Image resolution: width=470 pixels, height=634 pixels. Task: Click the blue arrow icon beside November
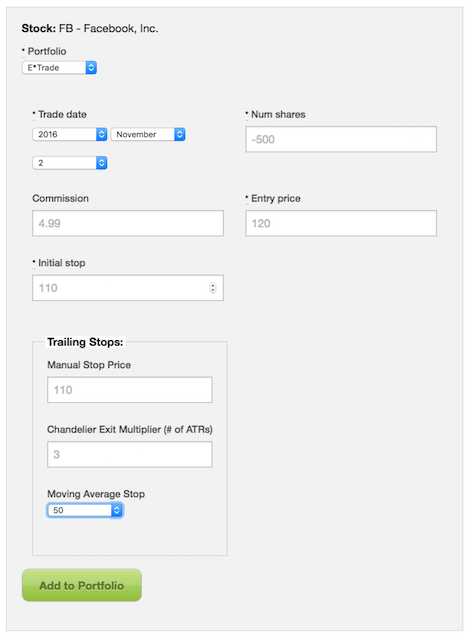point(180,134)
